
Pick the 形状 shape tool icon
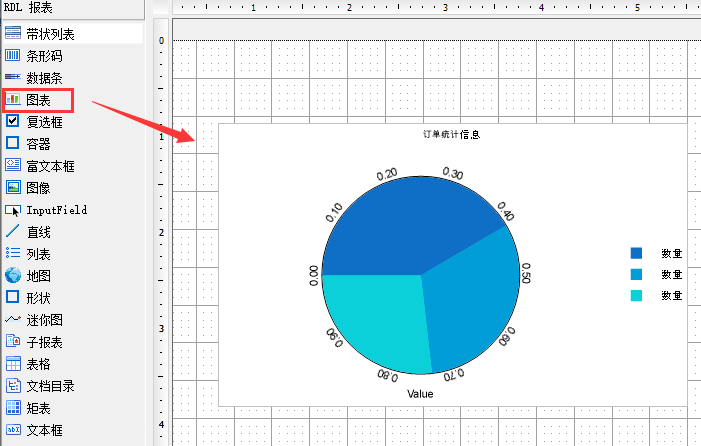point(13,297)
